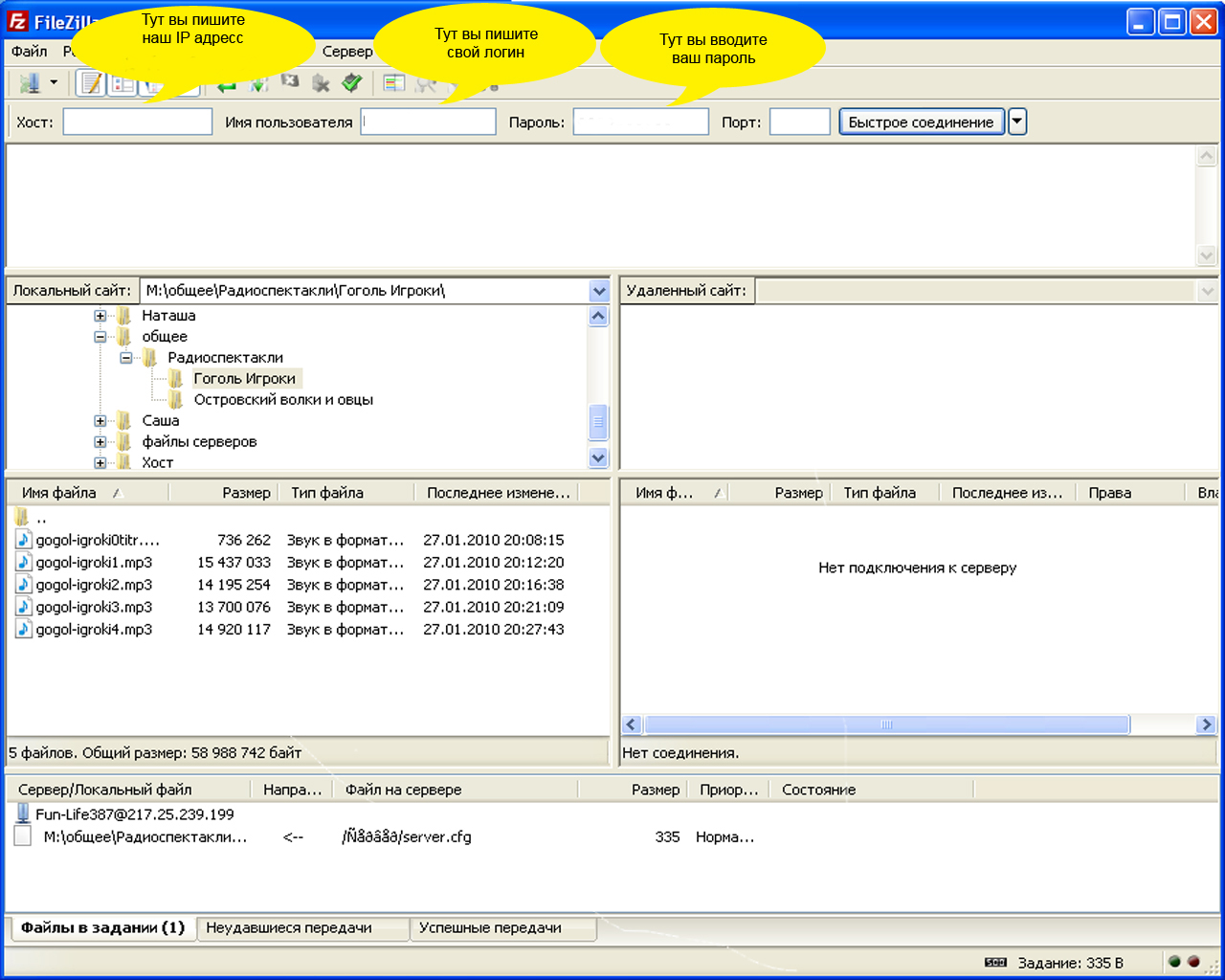Image resolution: width=1225 pixels, height=980 pixels.
Task: Sort local files by Размер column
Action: pyautogui.click(x=224, y=493)
